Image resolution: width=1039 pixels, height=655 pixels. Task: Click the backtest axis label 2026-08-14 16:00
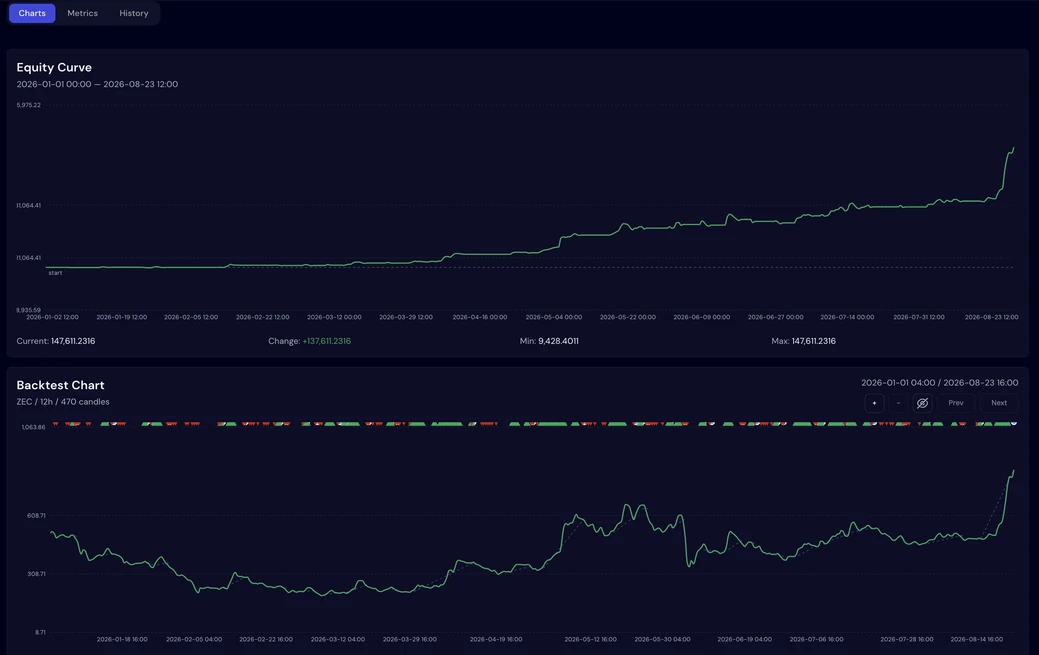[977, 639]
